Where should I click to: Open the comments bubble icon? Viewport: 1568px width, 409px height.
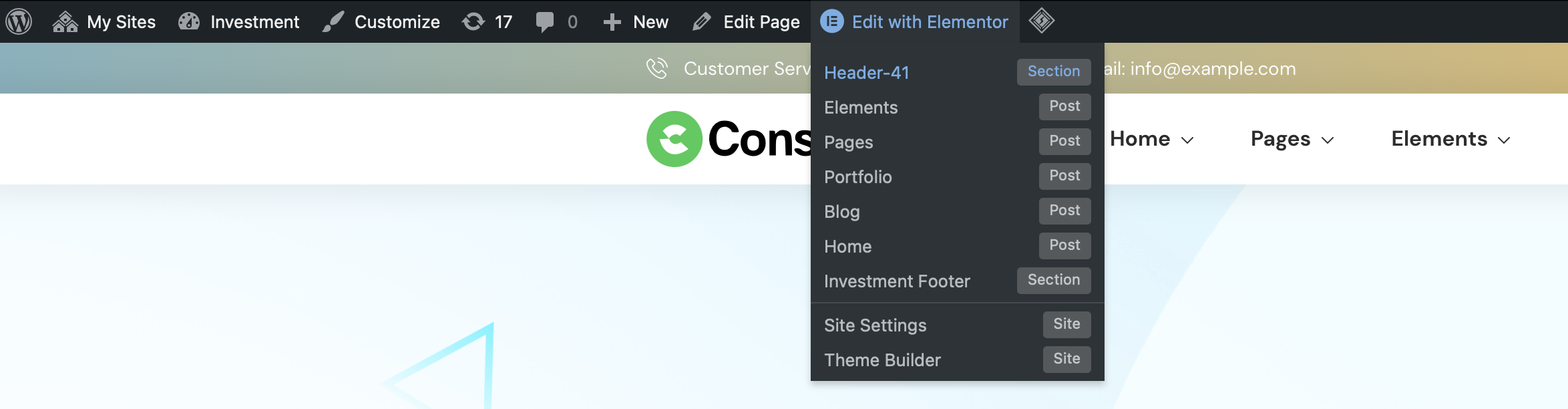click(x=545, y=22)
